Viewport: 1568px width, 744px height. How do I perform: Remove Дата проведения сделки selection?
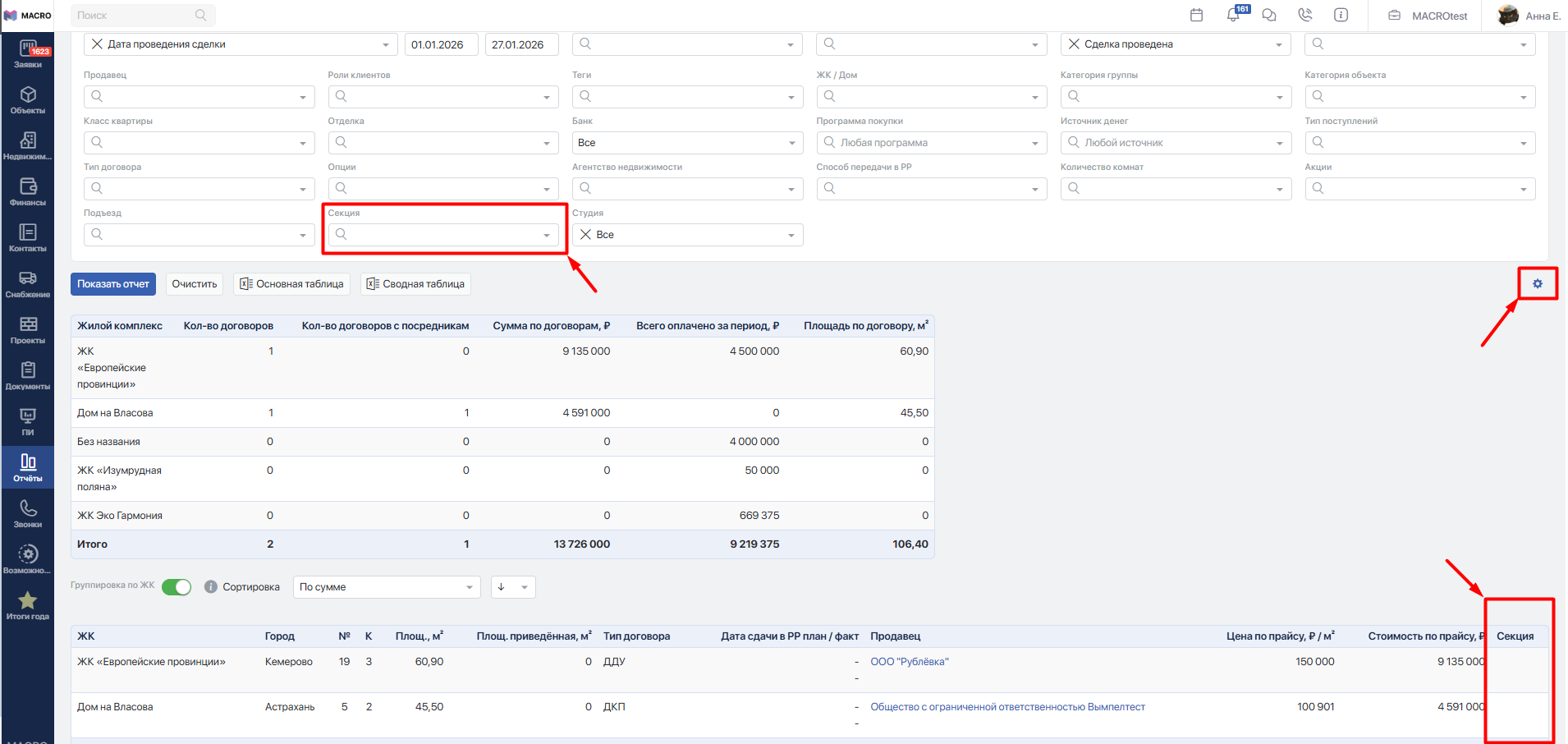pyautogui.click(x=98, y=44)
